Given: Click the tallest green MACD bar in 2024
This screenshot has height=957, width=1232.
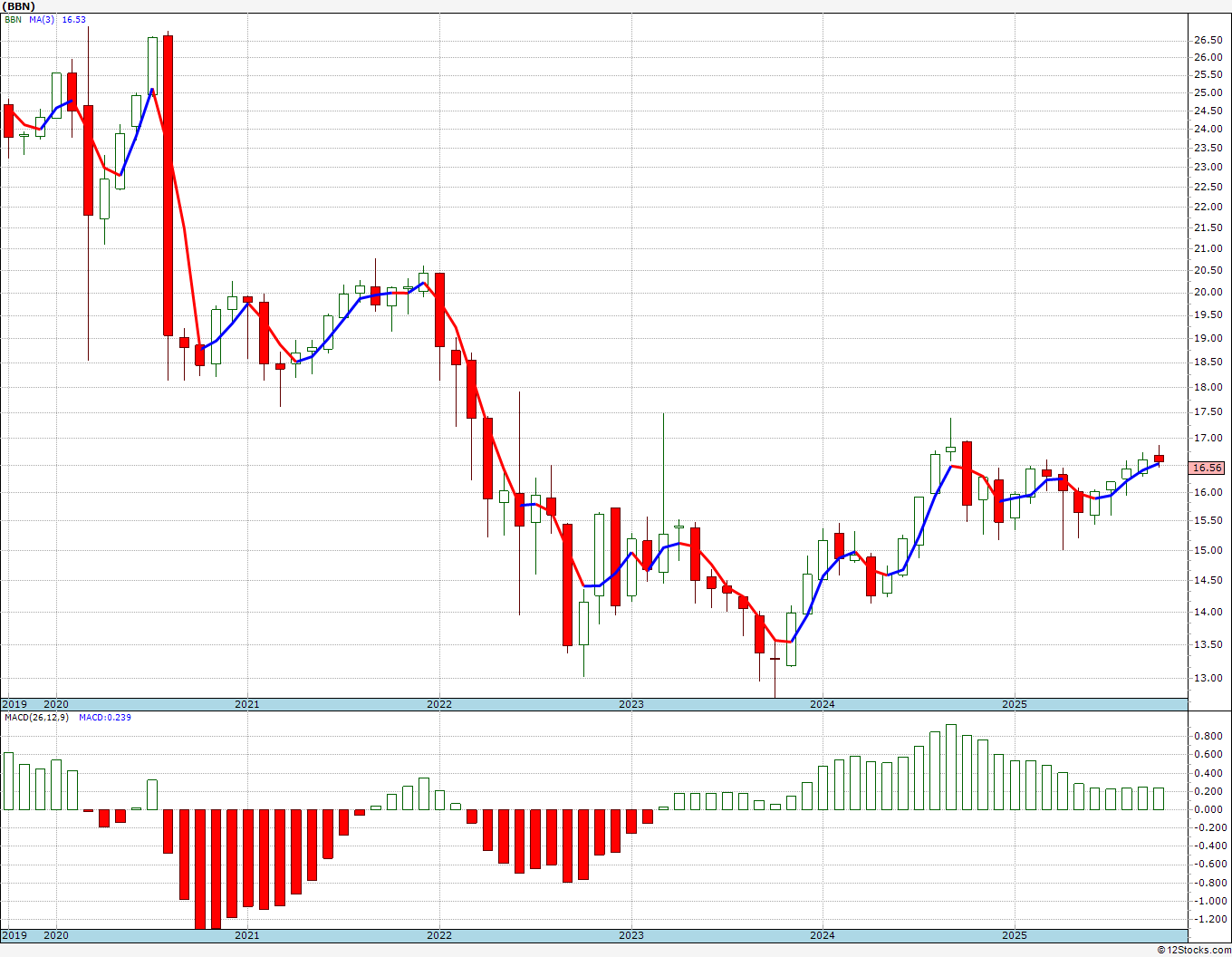Looking at the screenshot, I should 951,767.
